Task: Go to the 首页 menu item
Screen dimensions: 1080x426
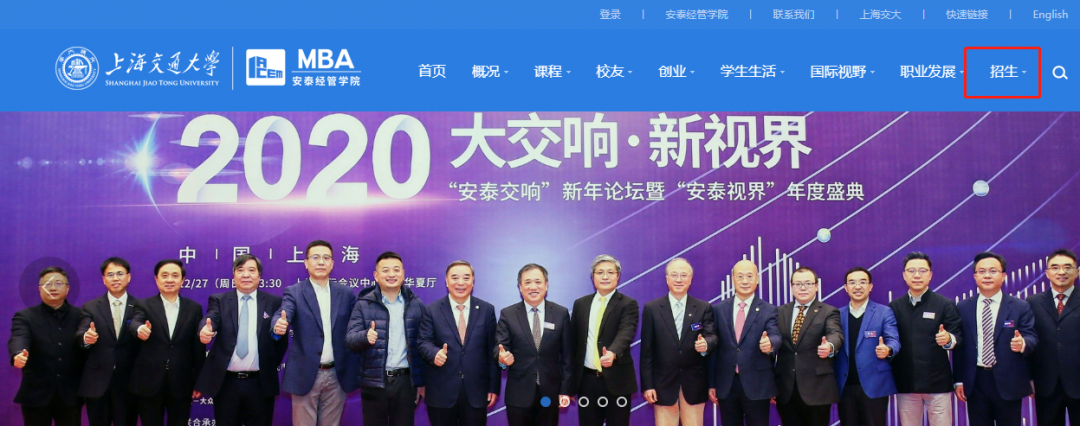Action: point(432,72)
